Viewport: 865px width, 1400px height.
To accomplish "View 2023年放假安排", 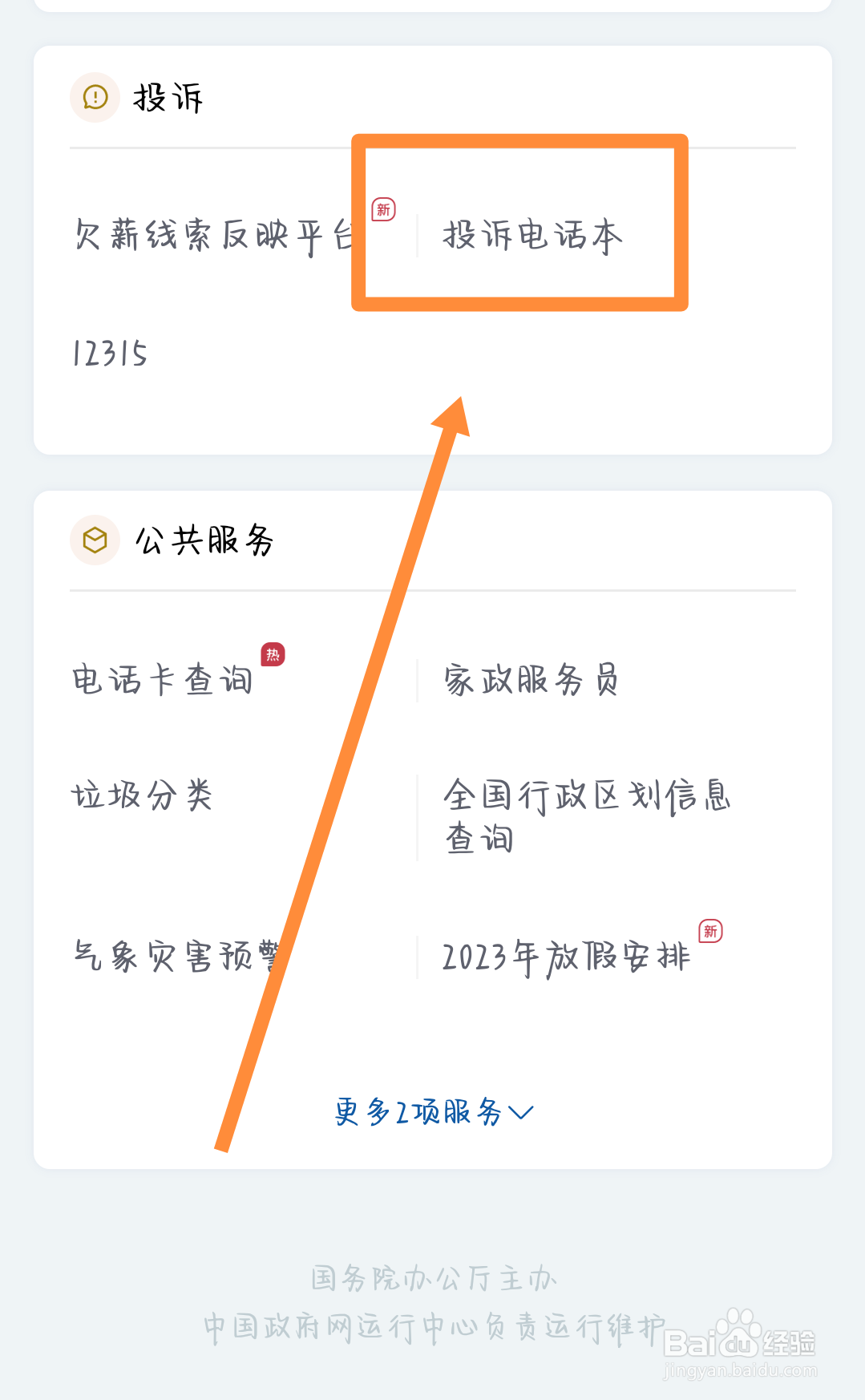I will click(x=565, y=957).
